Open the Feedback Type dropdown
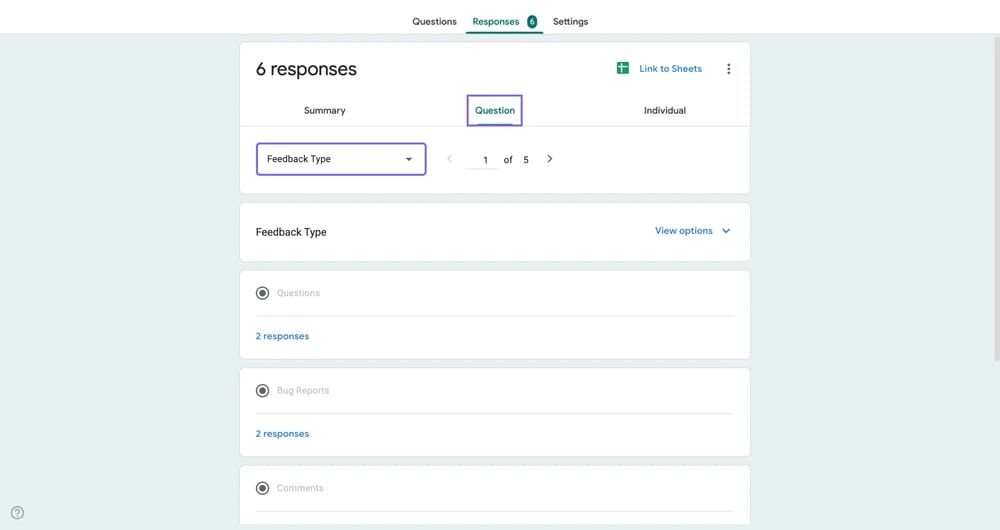Screen dimensions: 1000x530 [341, 159]
